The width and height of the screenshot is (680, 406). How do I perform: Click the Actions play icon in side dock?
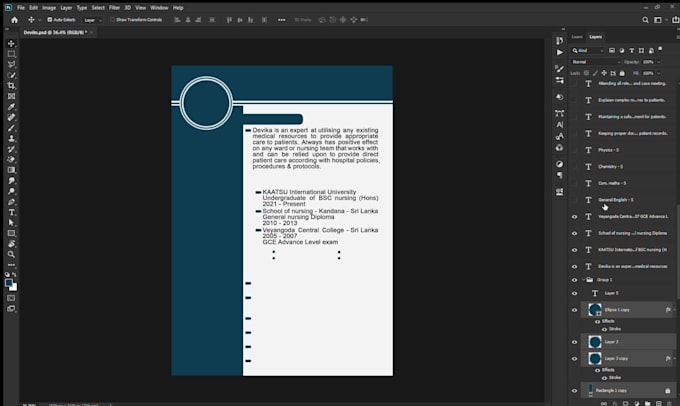pyautogui.click(x=559, y=52)
